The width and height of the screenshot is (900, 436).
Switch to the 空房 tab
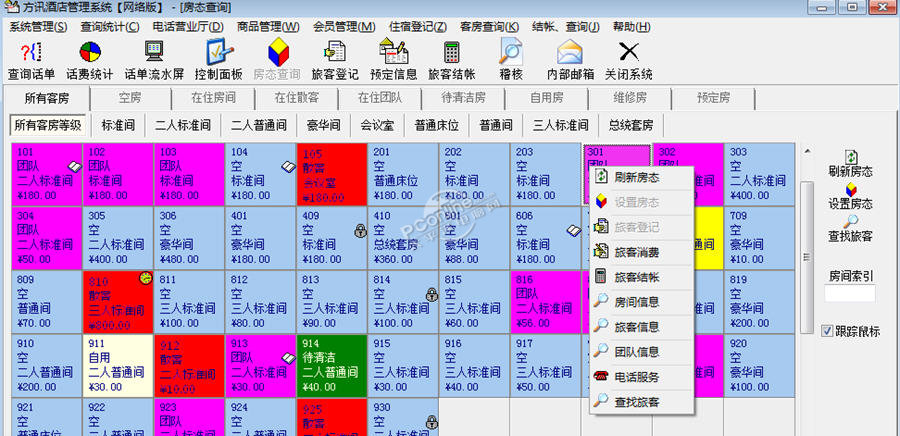[x=130, y=98]
